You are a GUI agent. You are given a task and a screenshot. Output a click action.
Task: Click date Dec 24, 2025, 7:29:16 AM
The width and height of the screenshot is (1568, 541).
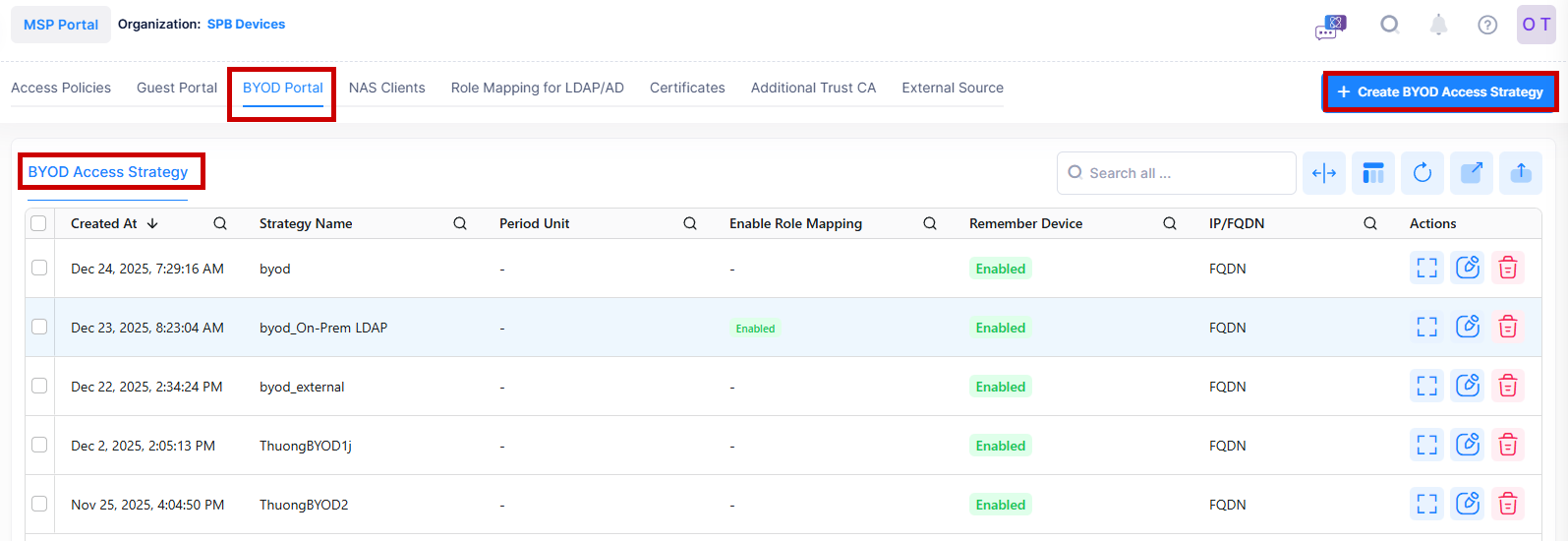147,269
